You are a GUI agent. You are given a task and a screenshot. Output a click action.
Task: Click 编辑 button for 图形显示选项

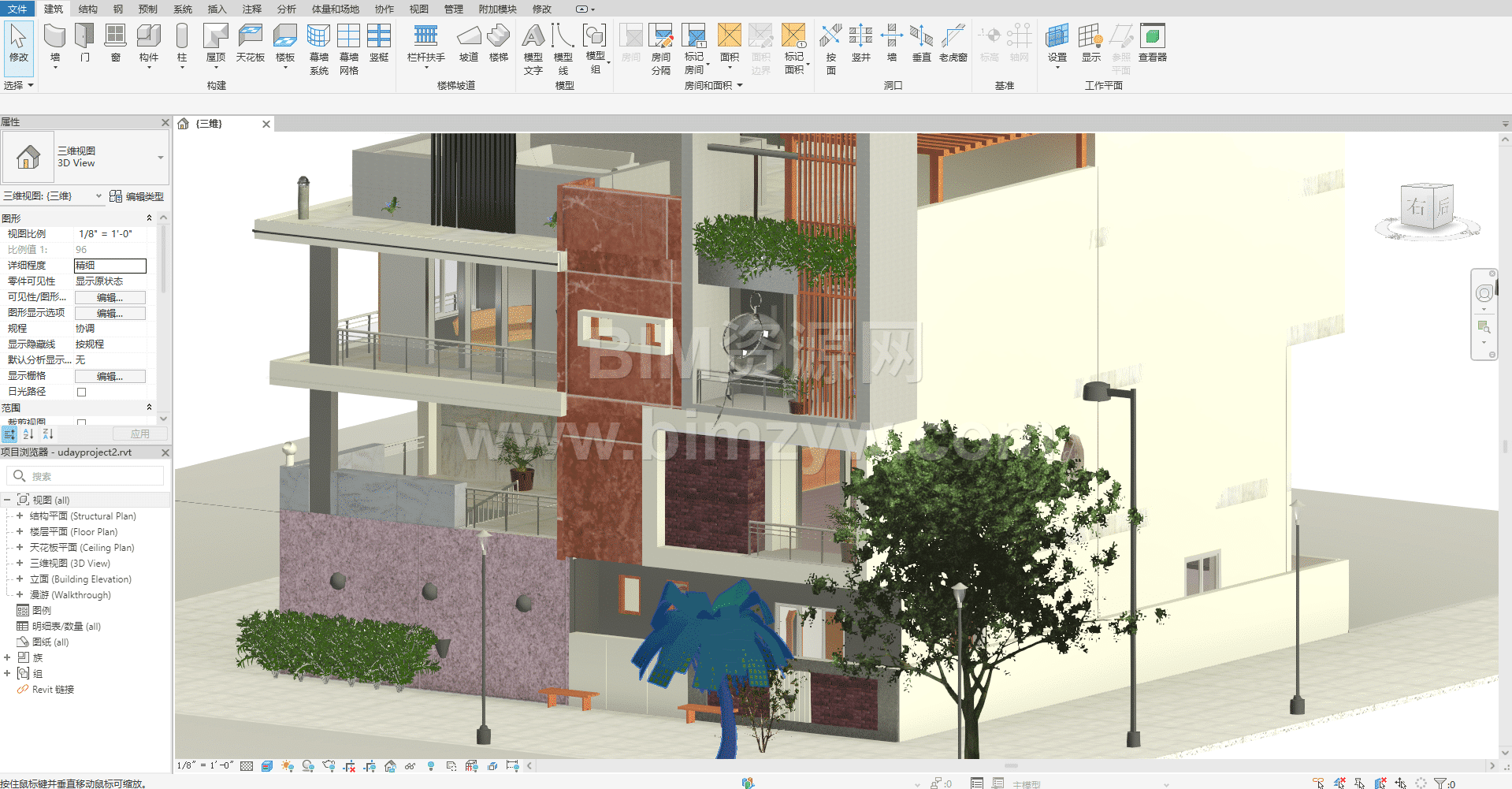click(x=110, y=314)
